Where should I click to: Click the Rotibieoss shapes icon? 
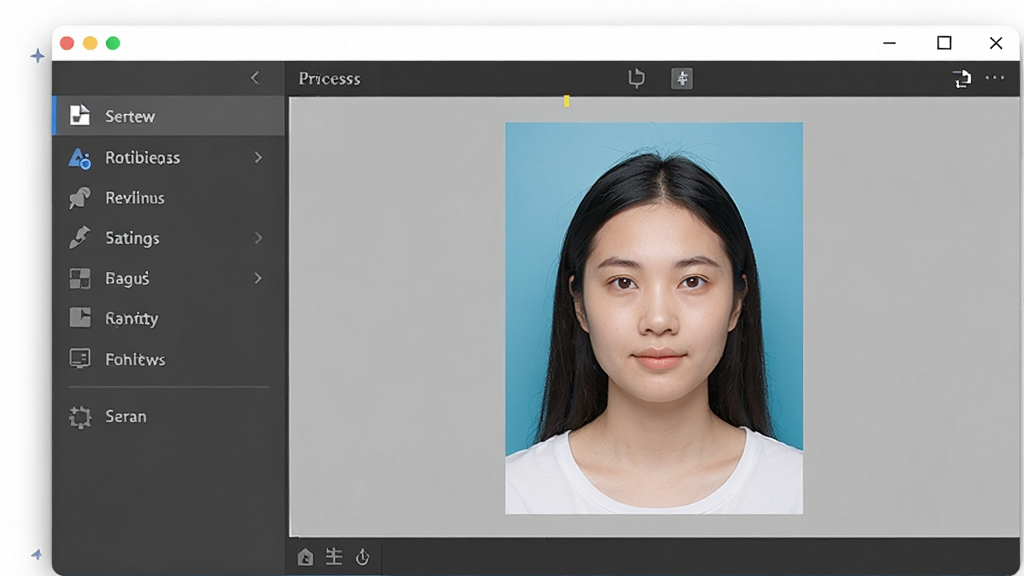(x=80, y=158)
